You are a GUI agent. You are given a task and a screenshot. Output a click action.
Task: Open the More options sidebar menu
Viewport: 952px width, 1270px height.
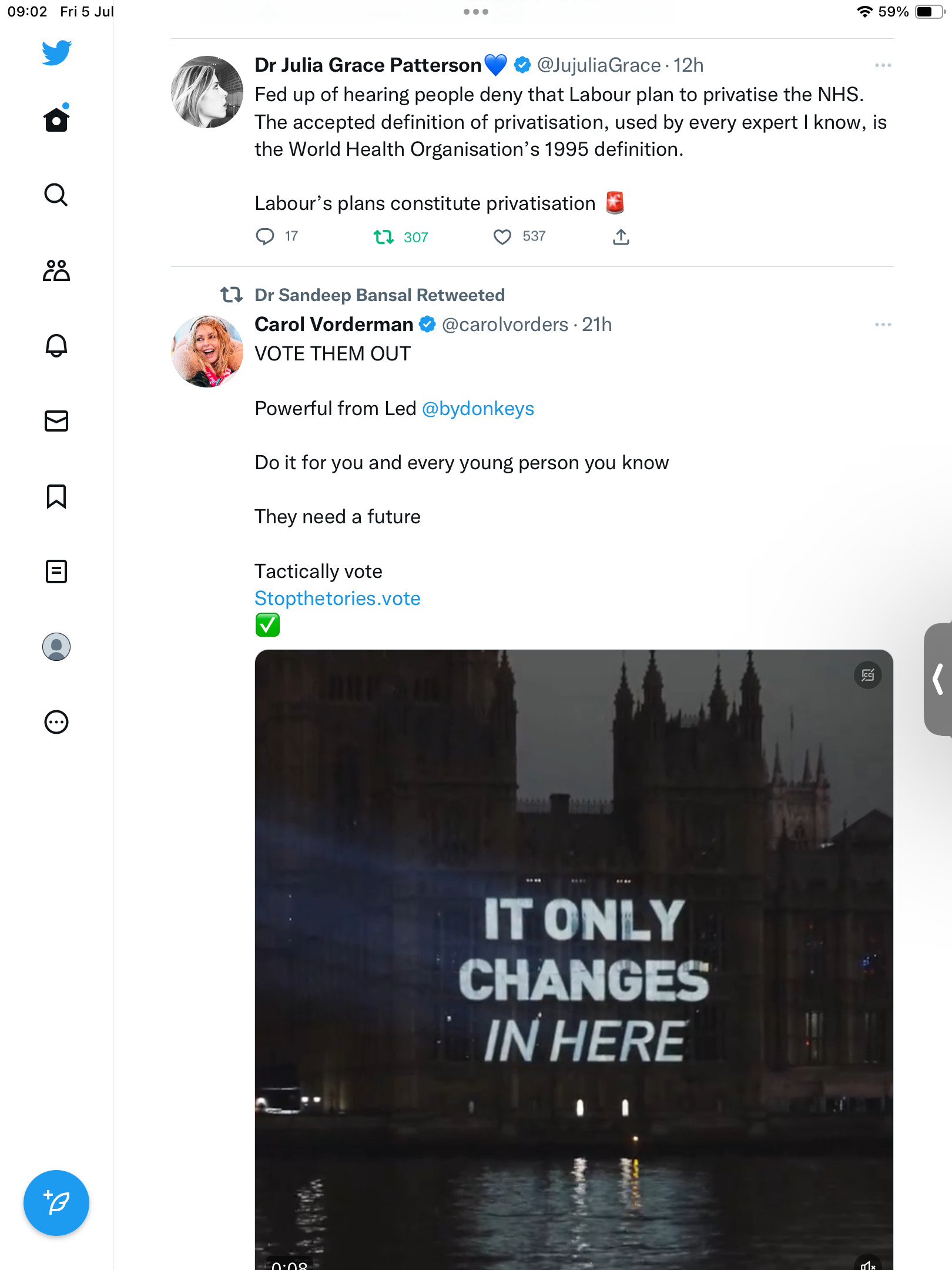(x=56, y=722)
